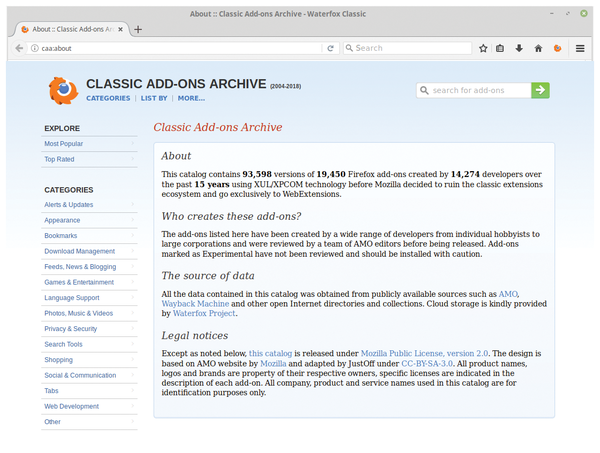Screen dimensions: 600x453
Task: Follow the Mozilla link in Legal notices
Action: coord(273,363)
